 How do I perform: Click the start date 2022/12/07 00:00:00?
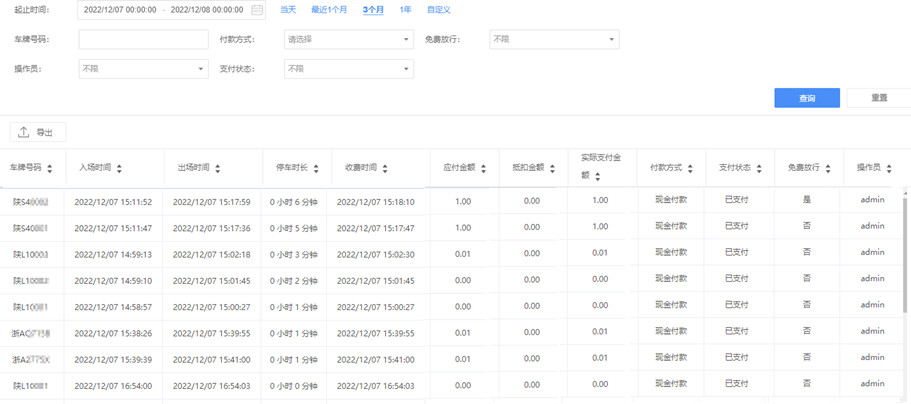point(120,10)
